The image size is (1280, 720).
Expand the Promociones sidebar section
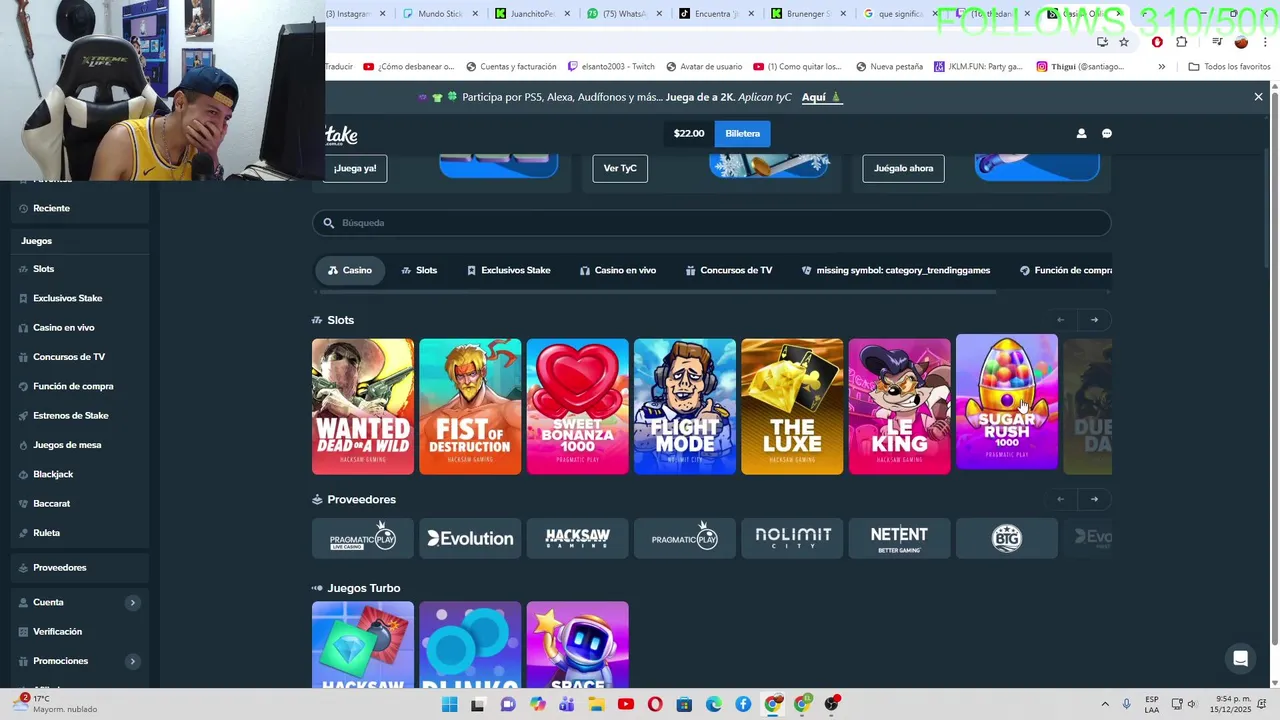click(132, 661)
